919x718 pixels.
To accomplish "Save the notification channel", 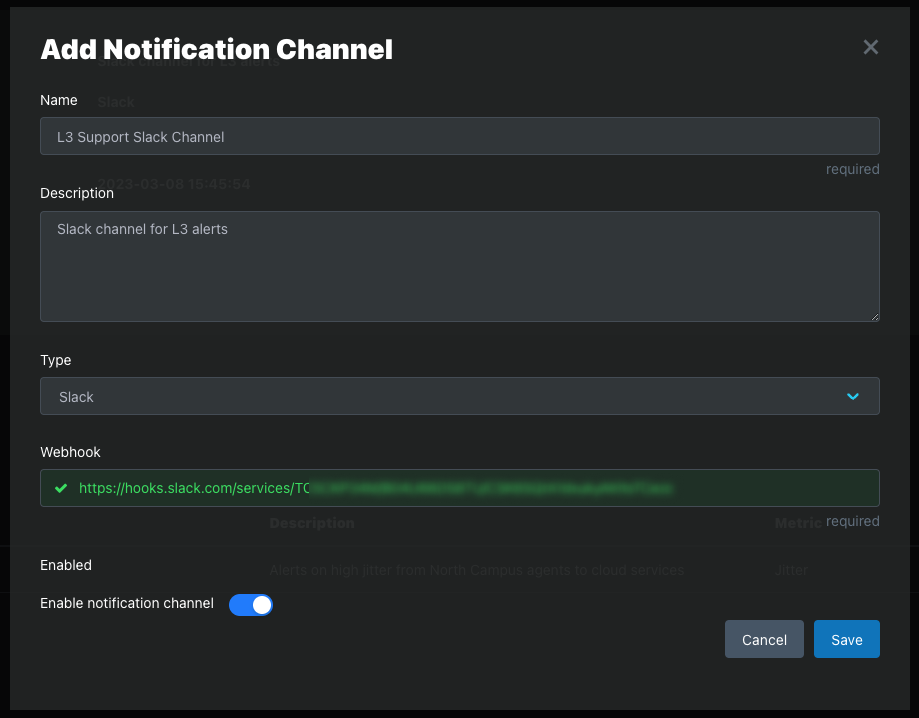I will (846, 639).
